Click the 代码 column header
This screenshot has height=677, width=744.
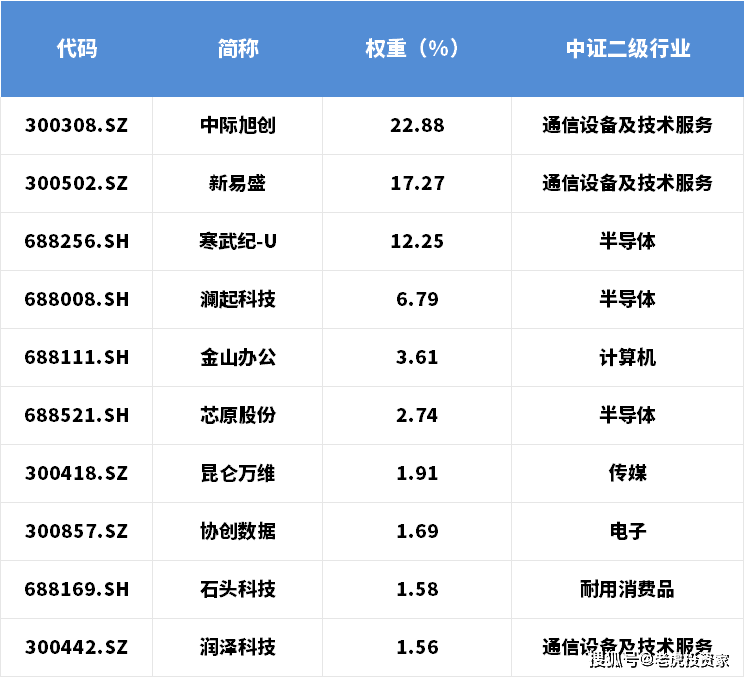coord(76,49)
